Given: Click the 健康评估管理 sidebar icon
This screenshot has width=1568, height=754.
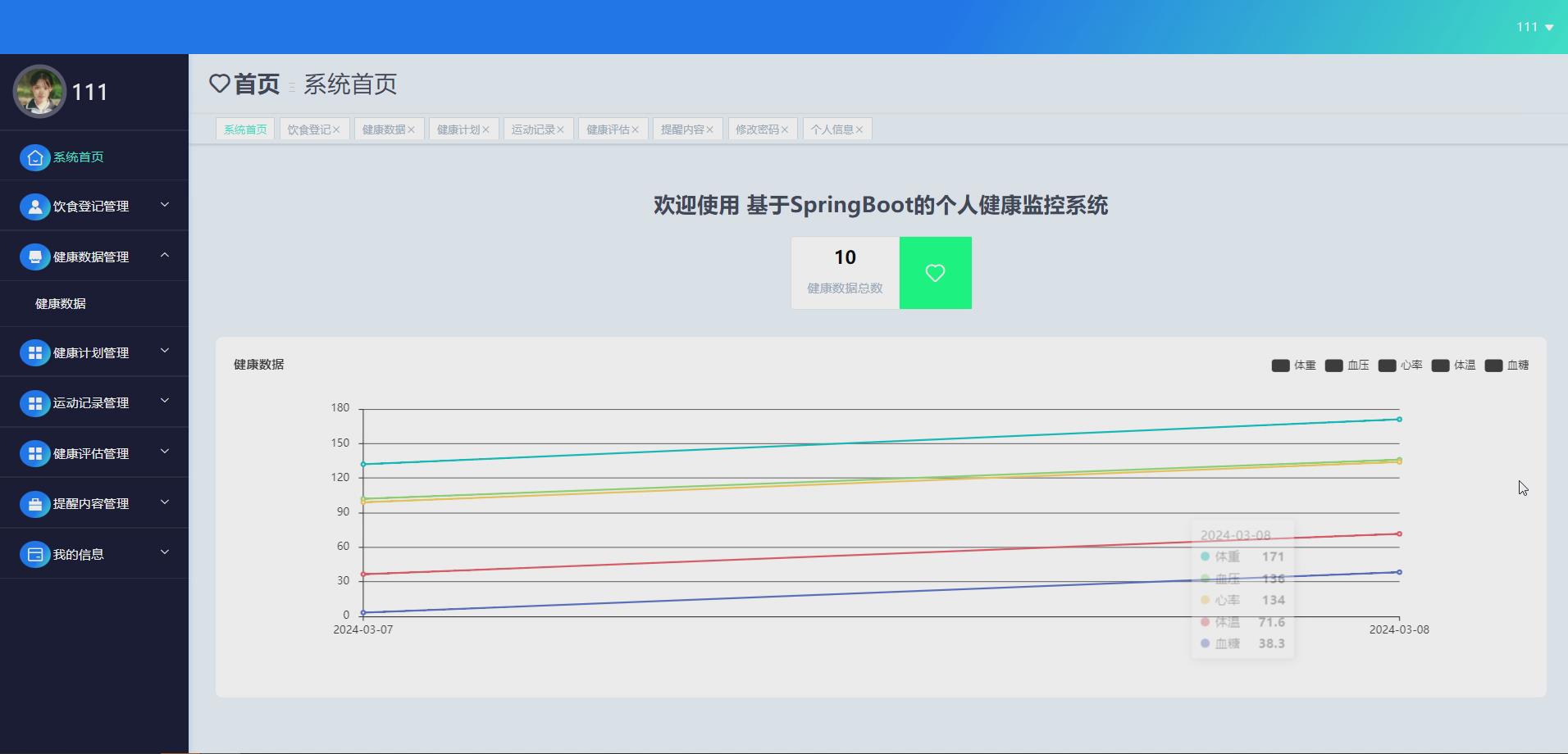Looking at the screenshot, I should tap(34, 452).
